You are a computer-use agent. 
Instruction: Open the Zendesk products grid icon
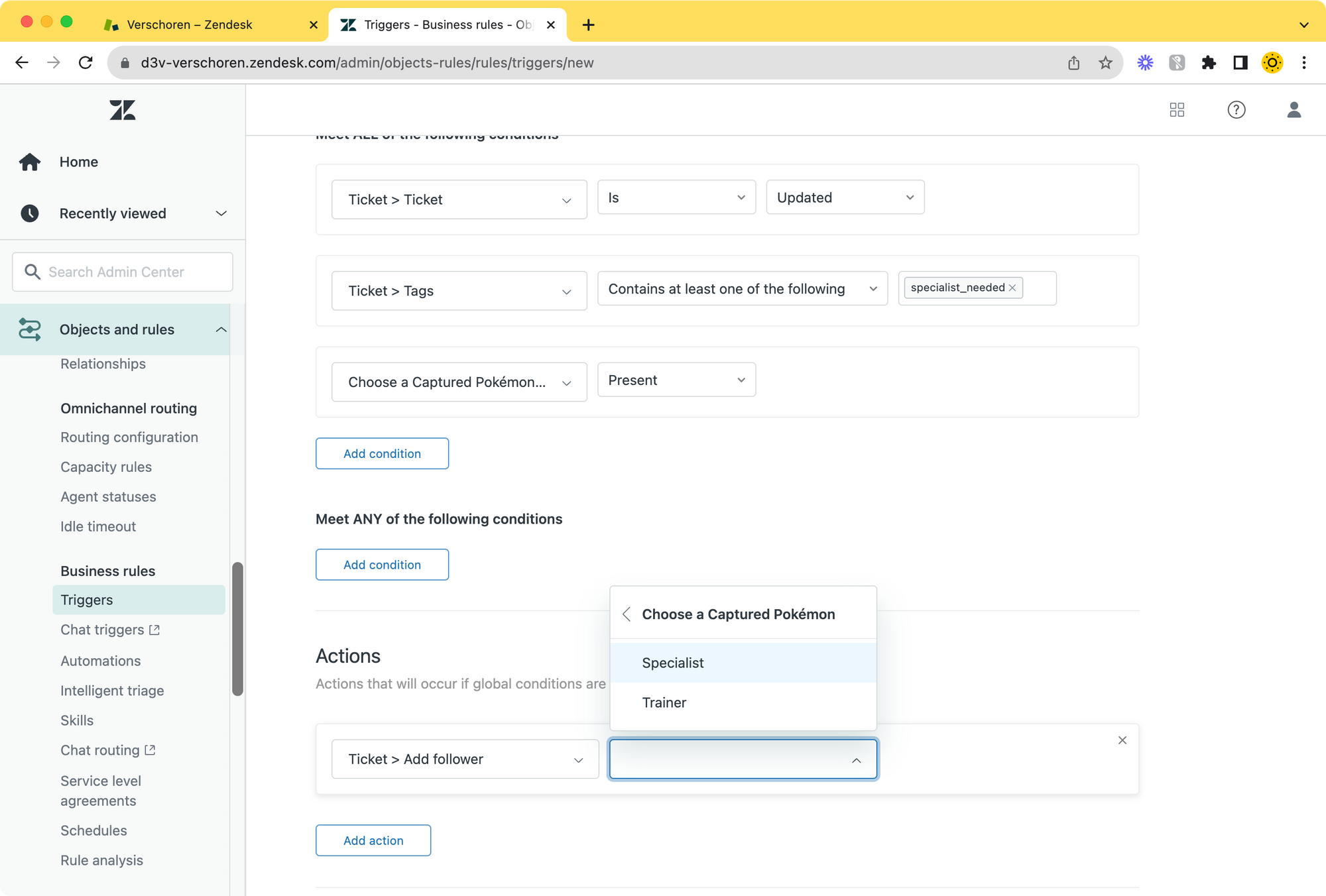tap(1177, 110)
